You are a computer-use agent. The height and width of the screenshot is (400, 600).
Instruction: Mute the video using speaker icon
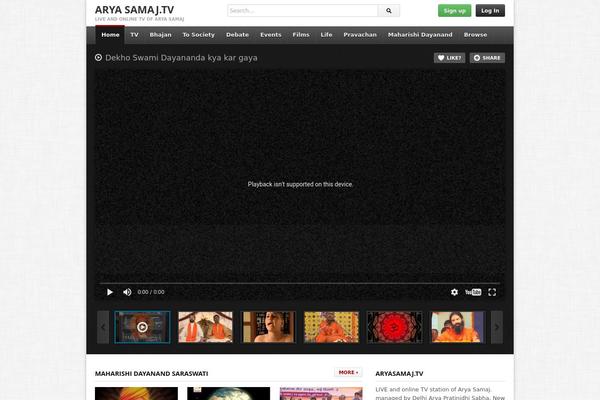127,292
